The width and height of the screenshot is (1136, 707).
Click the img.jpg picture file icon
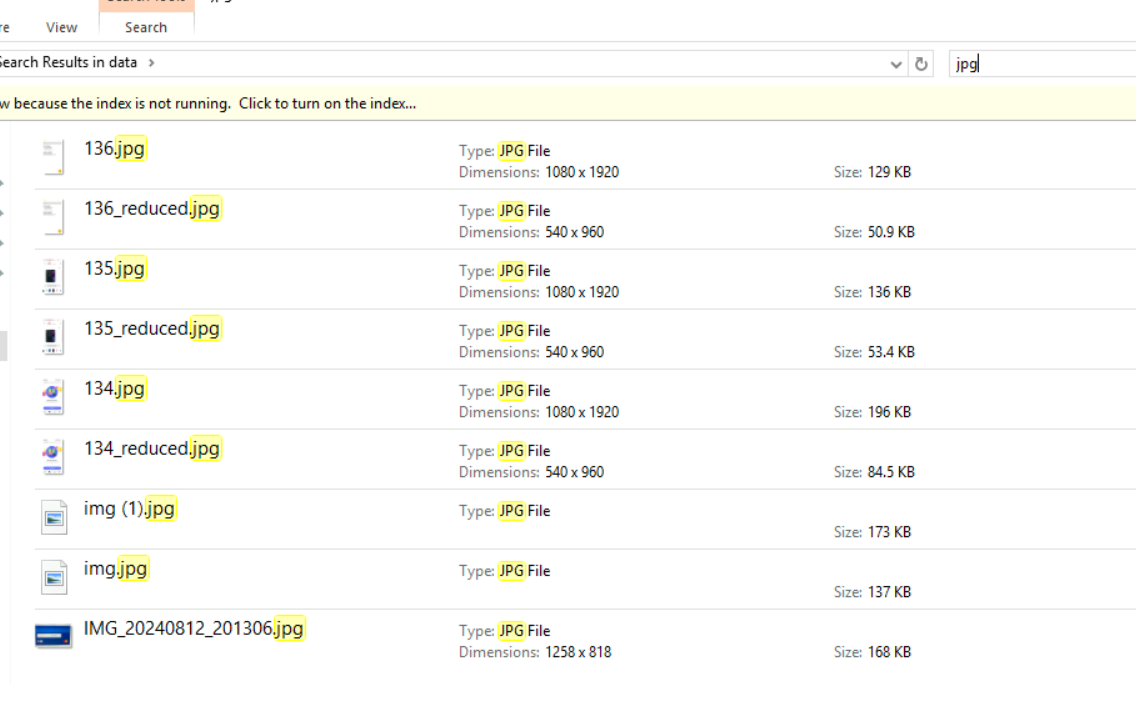[x=54, y=577]
